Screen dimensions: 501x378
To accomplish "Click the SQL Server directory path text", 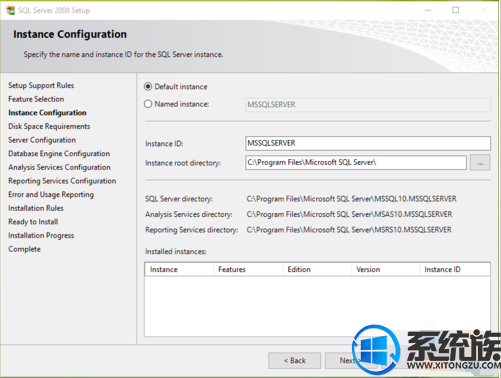I will [x=351, y=199].
